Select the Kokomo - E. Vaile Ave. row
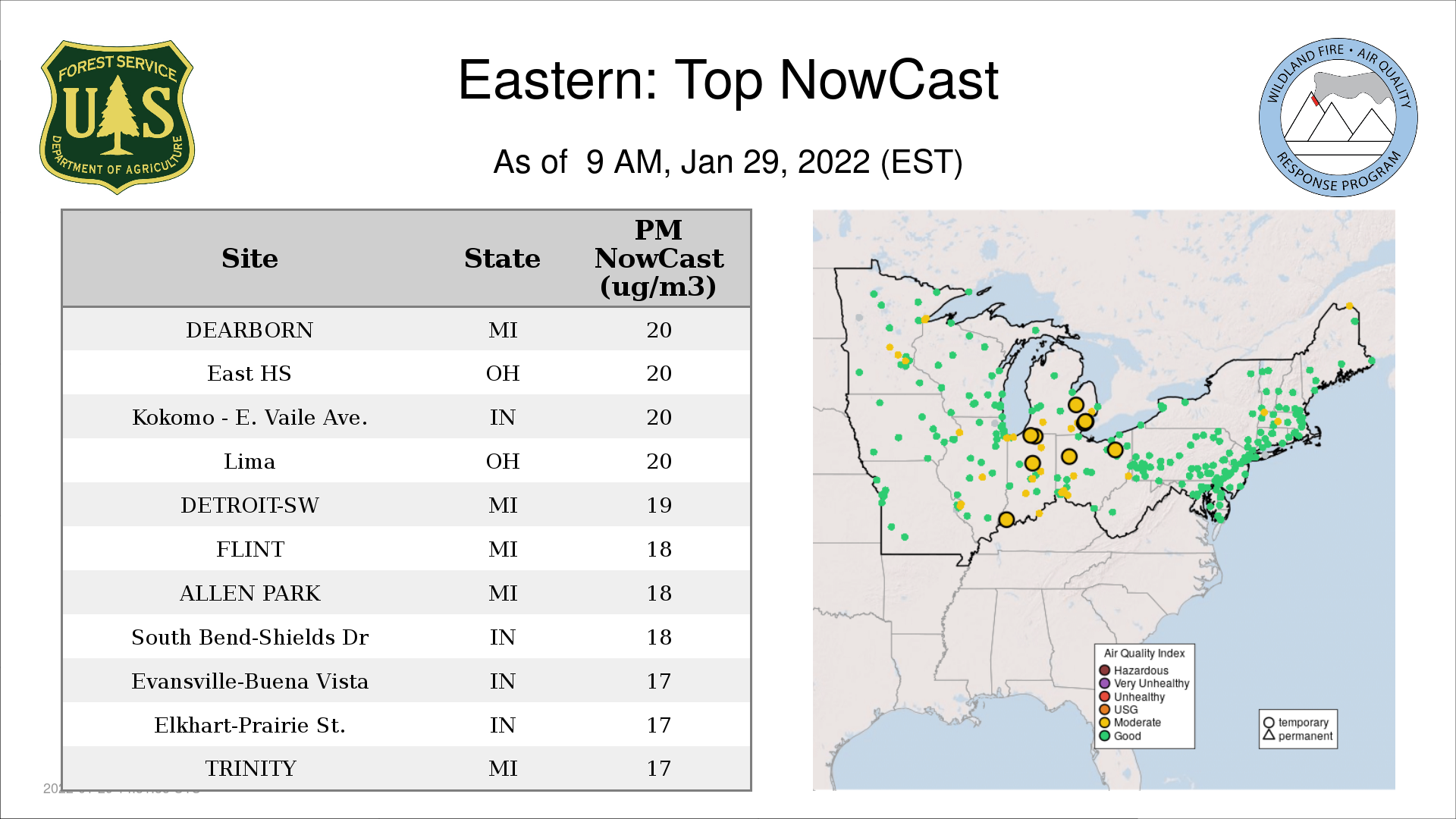 [249, 417]
